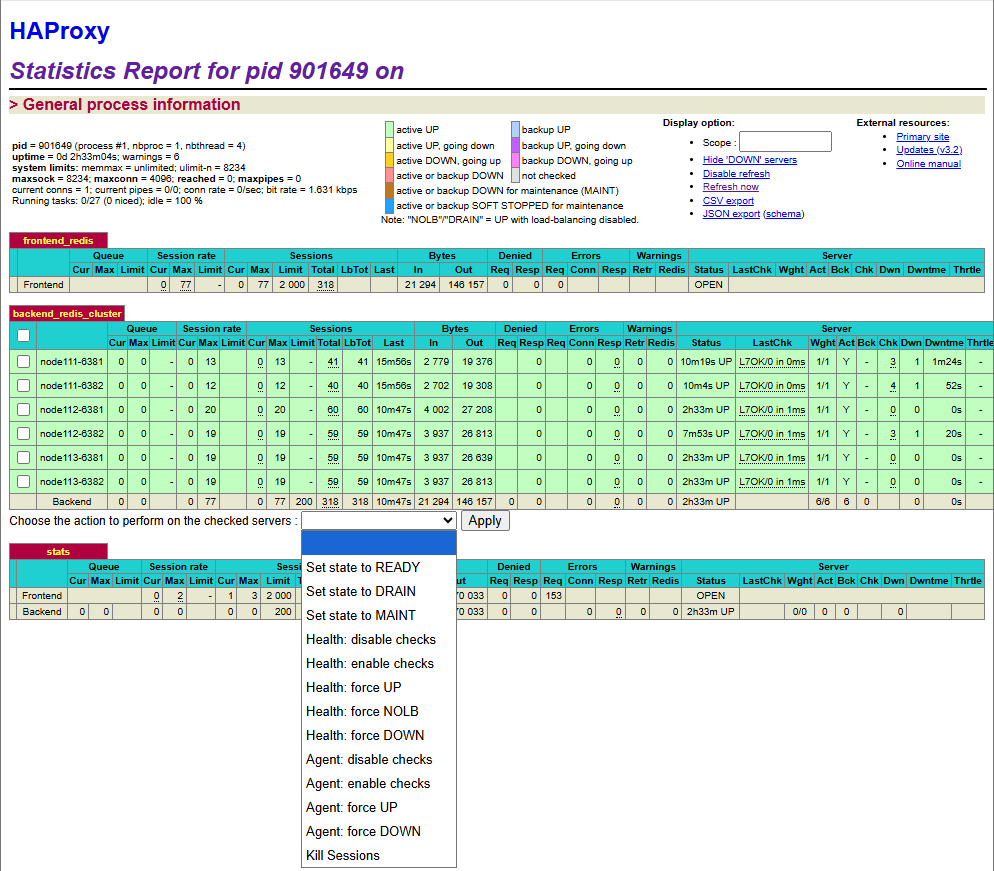The image size is (994, 871).
Task: Click the node111-6381 server name
Action: [72, 361]
